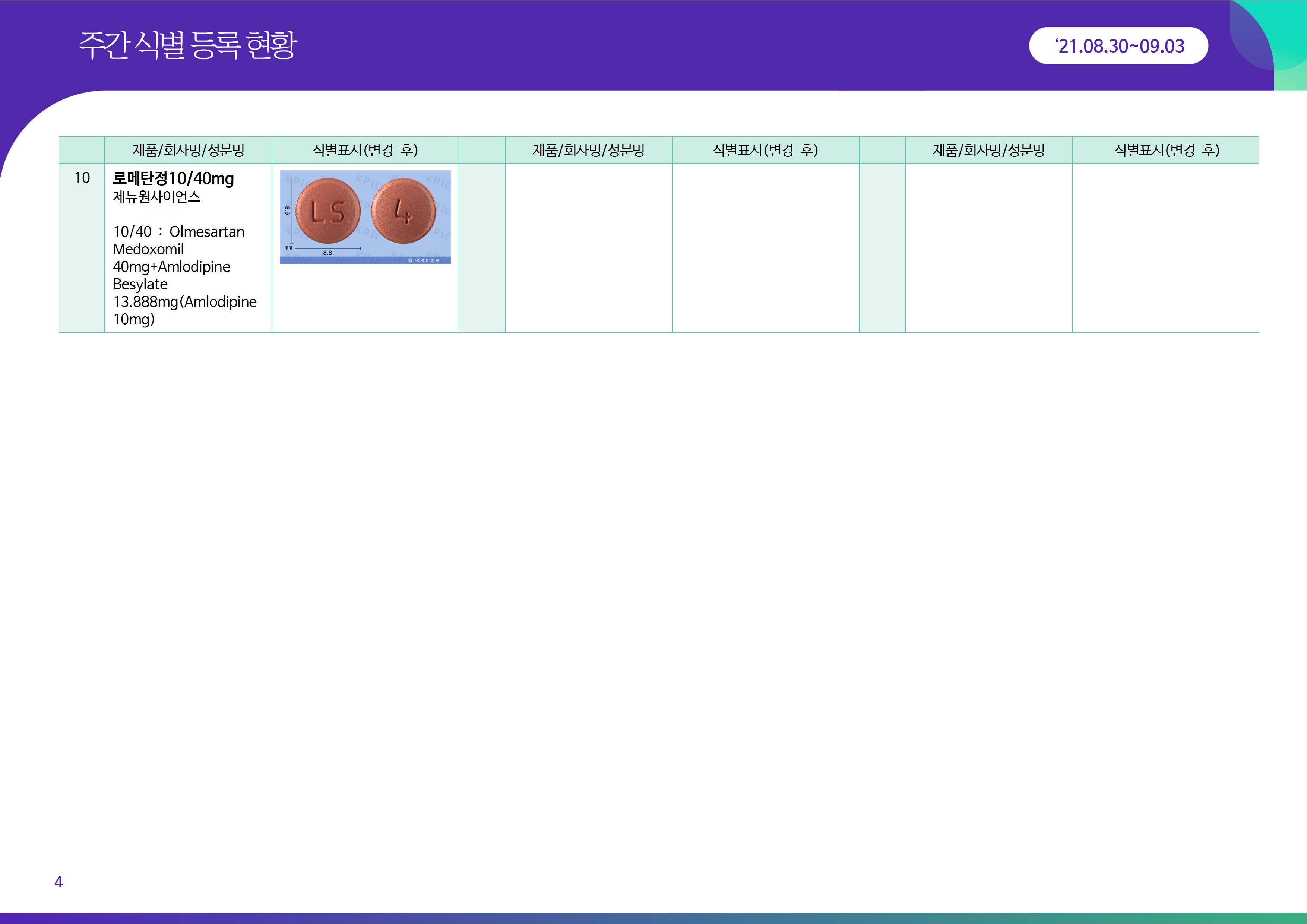The width and height of the screenshot is (1307, 924).
Task: Click the product name 로메탄정10/40mg
Action: click(x=173, y=179)
